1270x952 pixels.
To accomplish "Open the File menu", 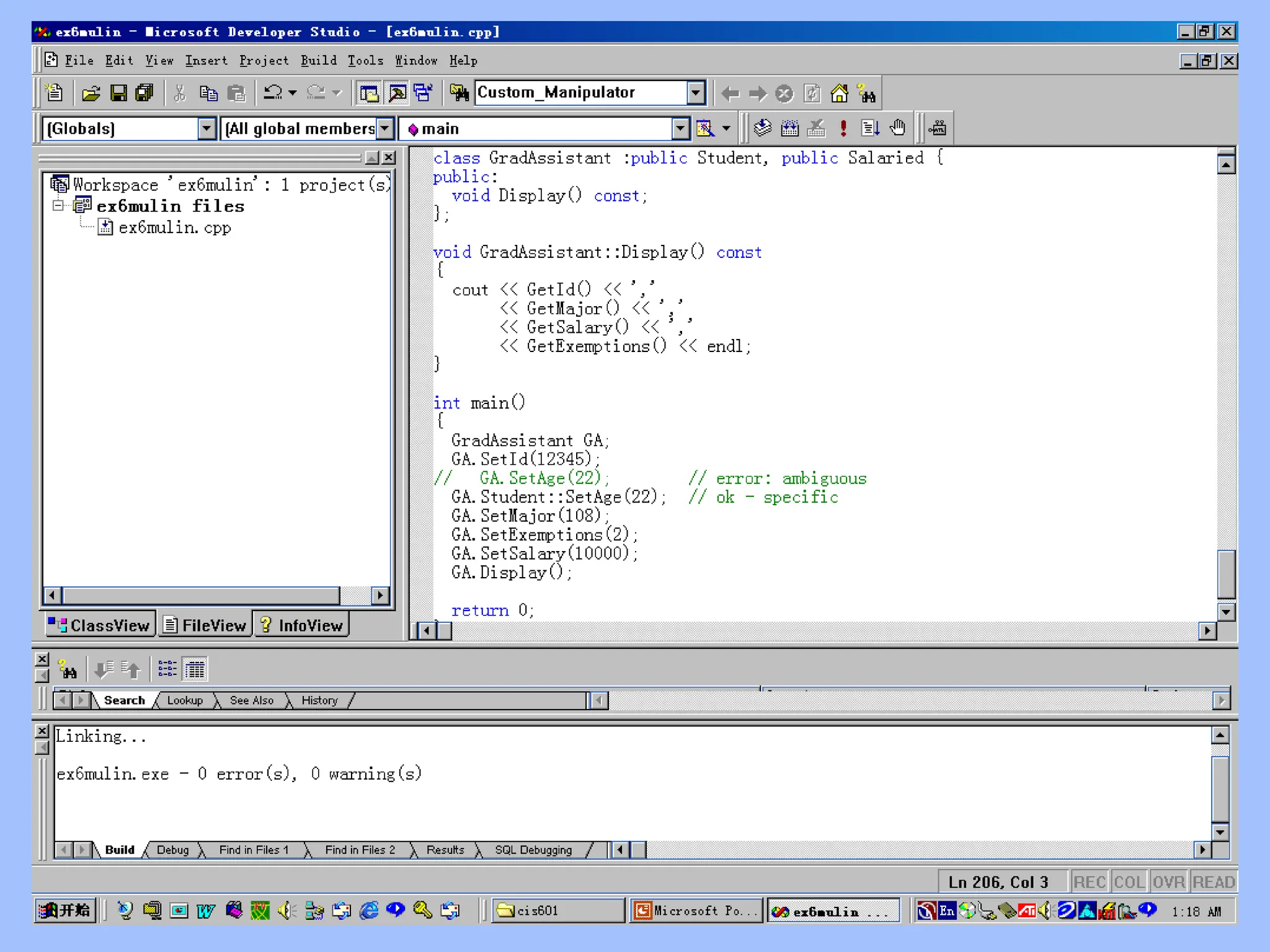I will pos(79,61).
